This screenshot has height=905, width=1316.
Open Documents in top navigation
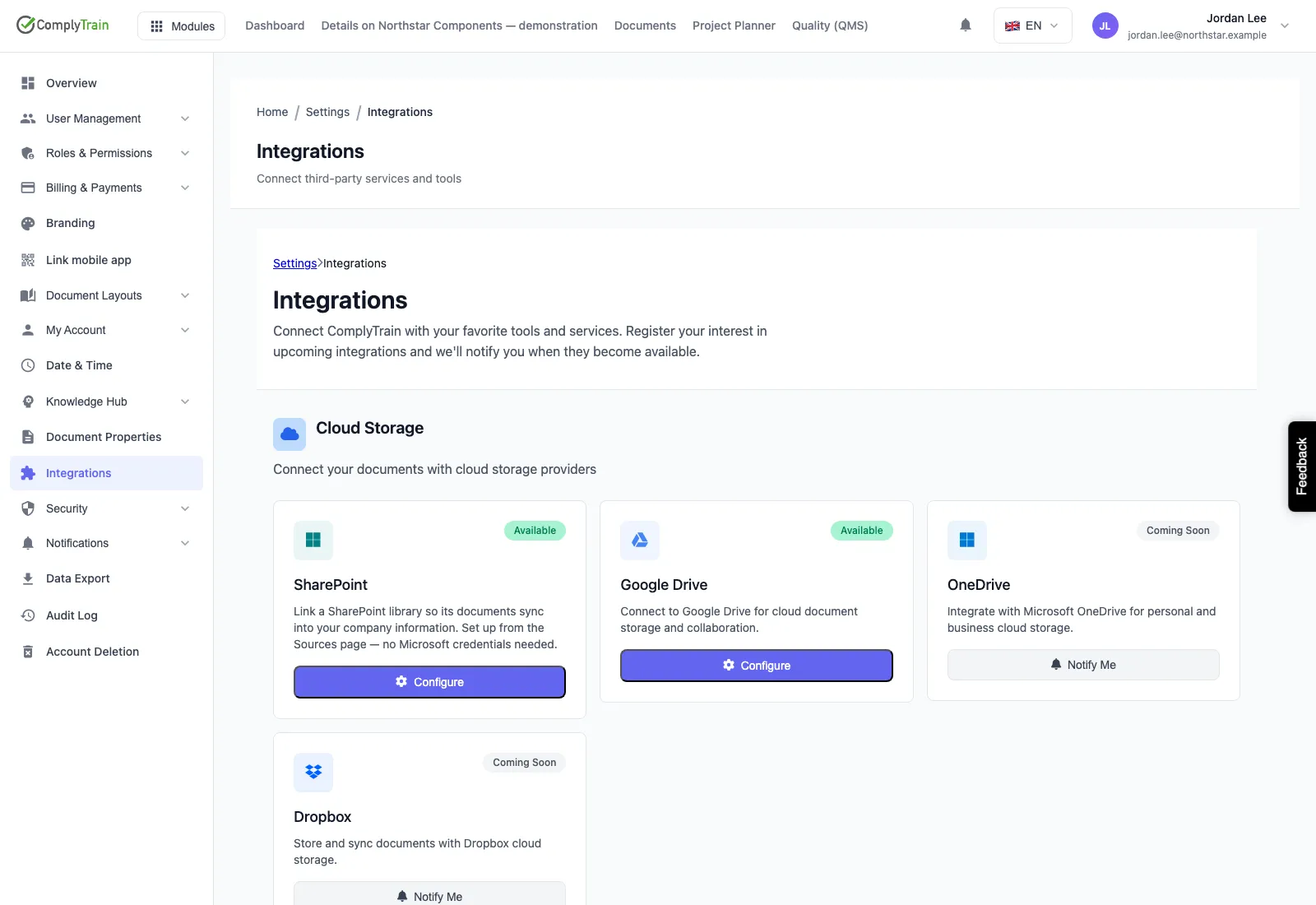tap(645, 26)
